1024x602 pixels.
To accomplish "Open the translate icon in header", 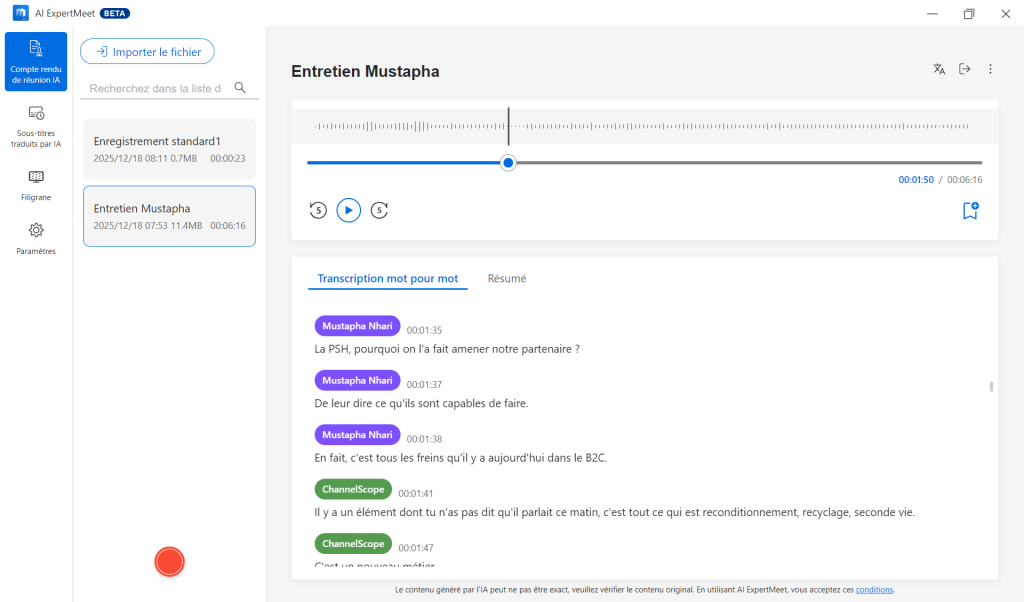I will point(939,69).
